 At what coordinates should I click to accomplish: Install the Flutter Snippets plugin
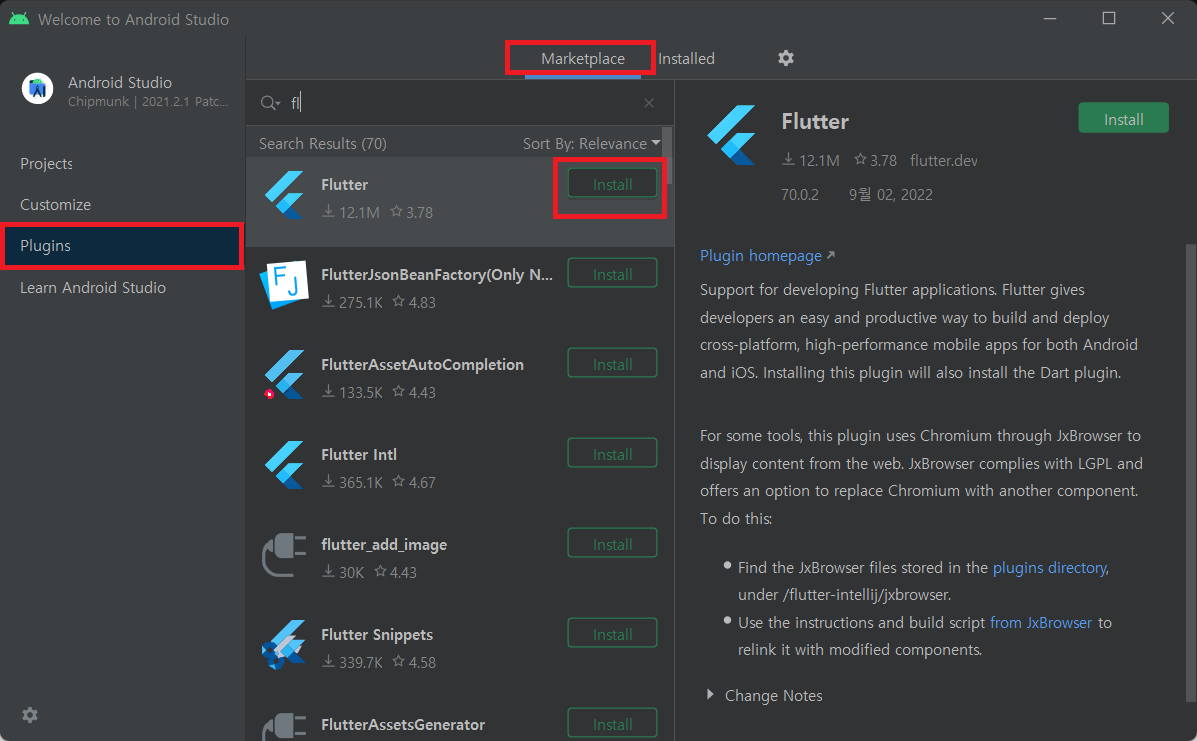[x=612, y=634]
